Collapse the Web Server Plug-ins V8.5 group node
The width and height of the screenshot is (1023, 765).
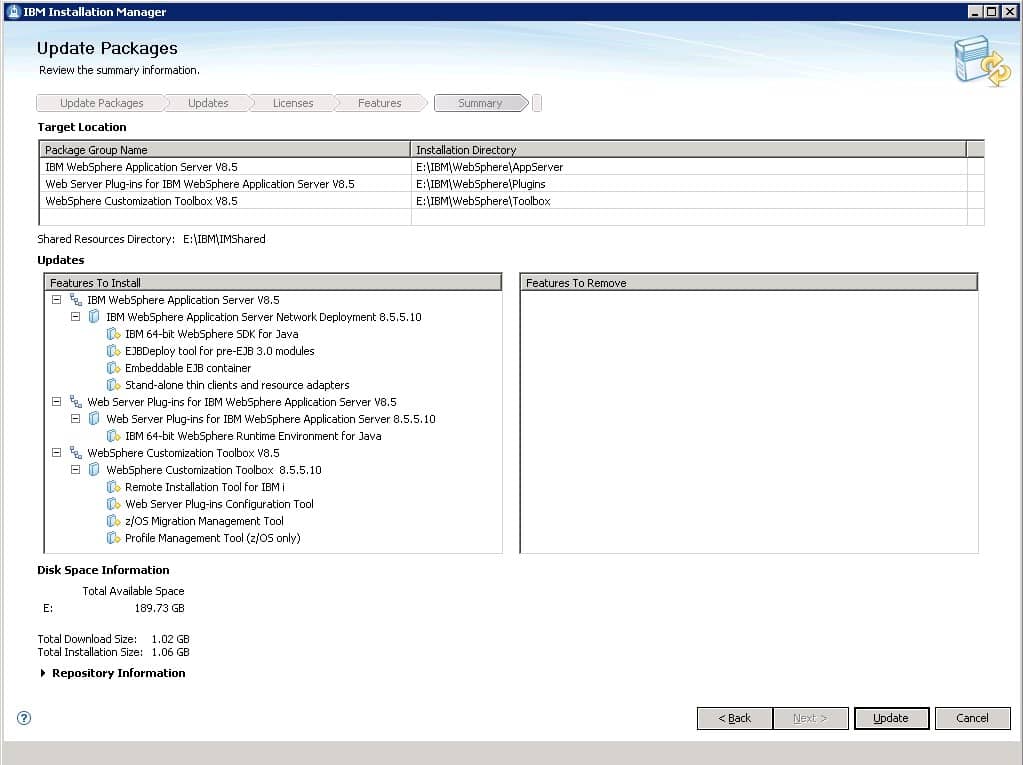point(57,401)
